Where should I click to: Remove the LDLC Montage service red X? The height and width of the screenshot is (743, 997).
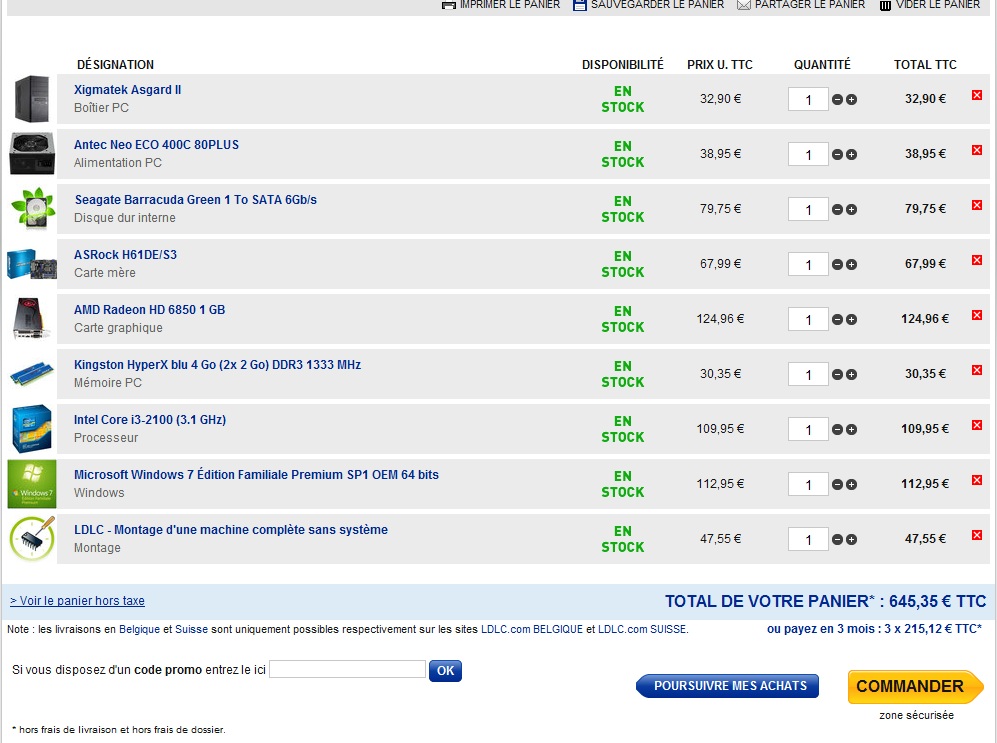[977, 536]
